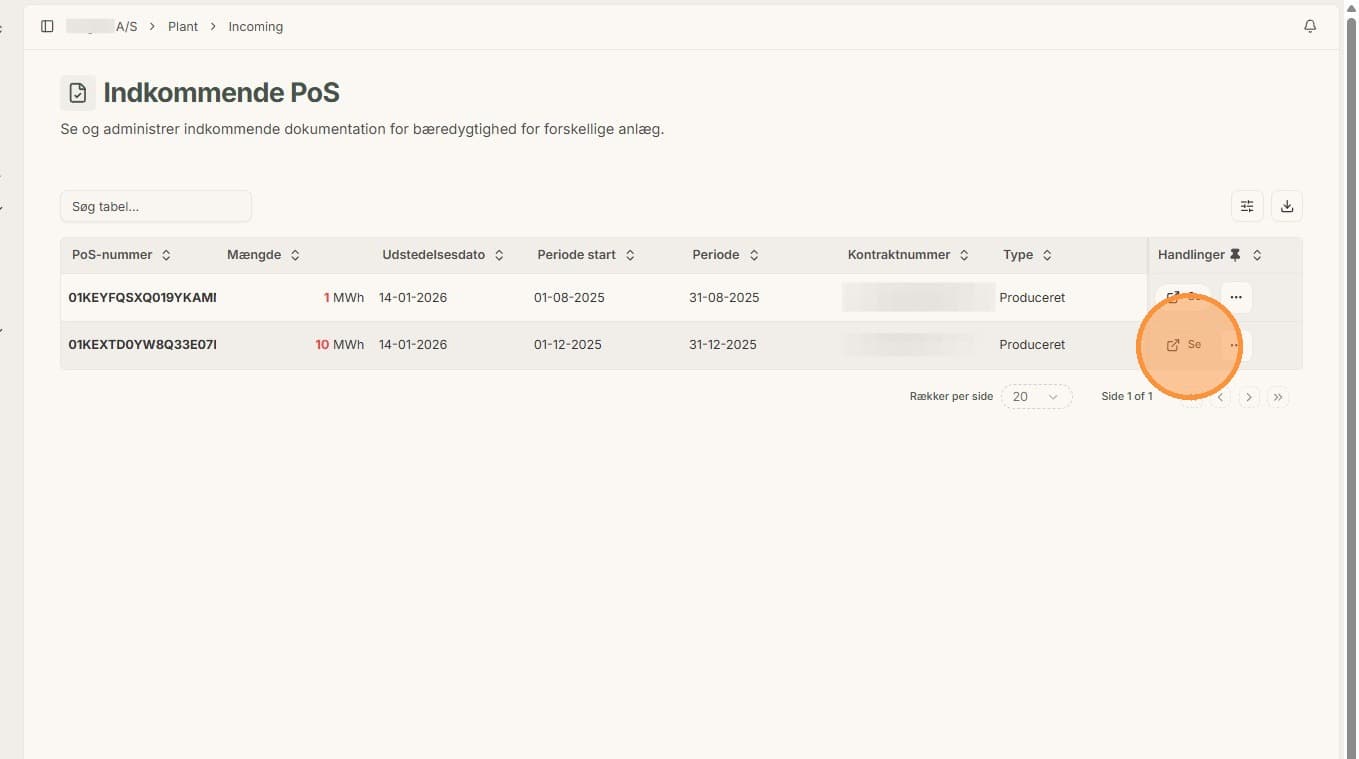Click the Indkommende PoS heading

pyautogui.click(x=222, y=93)
